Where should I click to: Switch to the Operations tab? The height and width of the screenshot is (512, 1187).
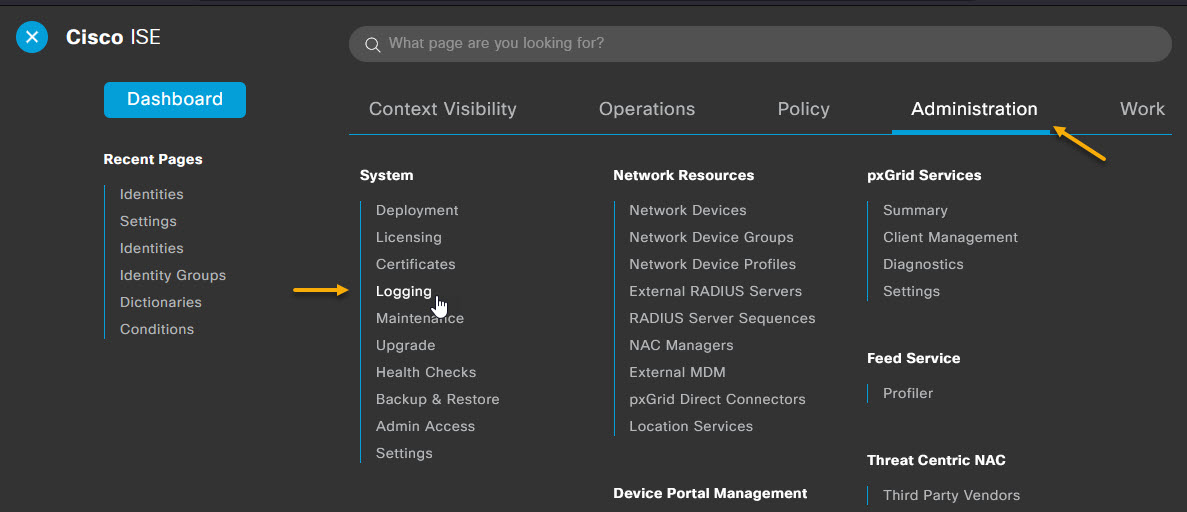646,109
